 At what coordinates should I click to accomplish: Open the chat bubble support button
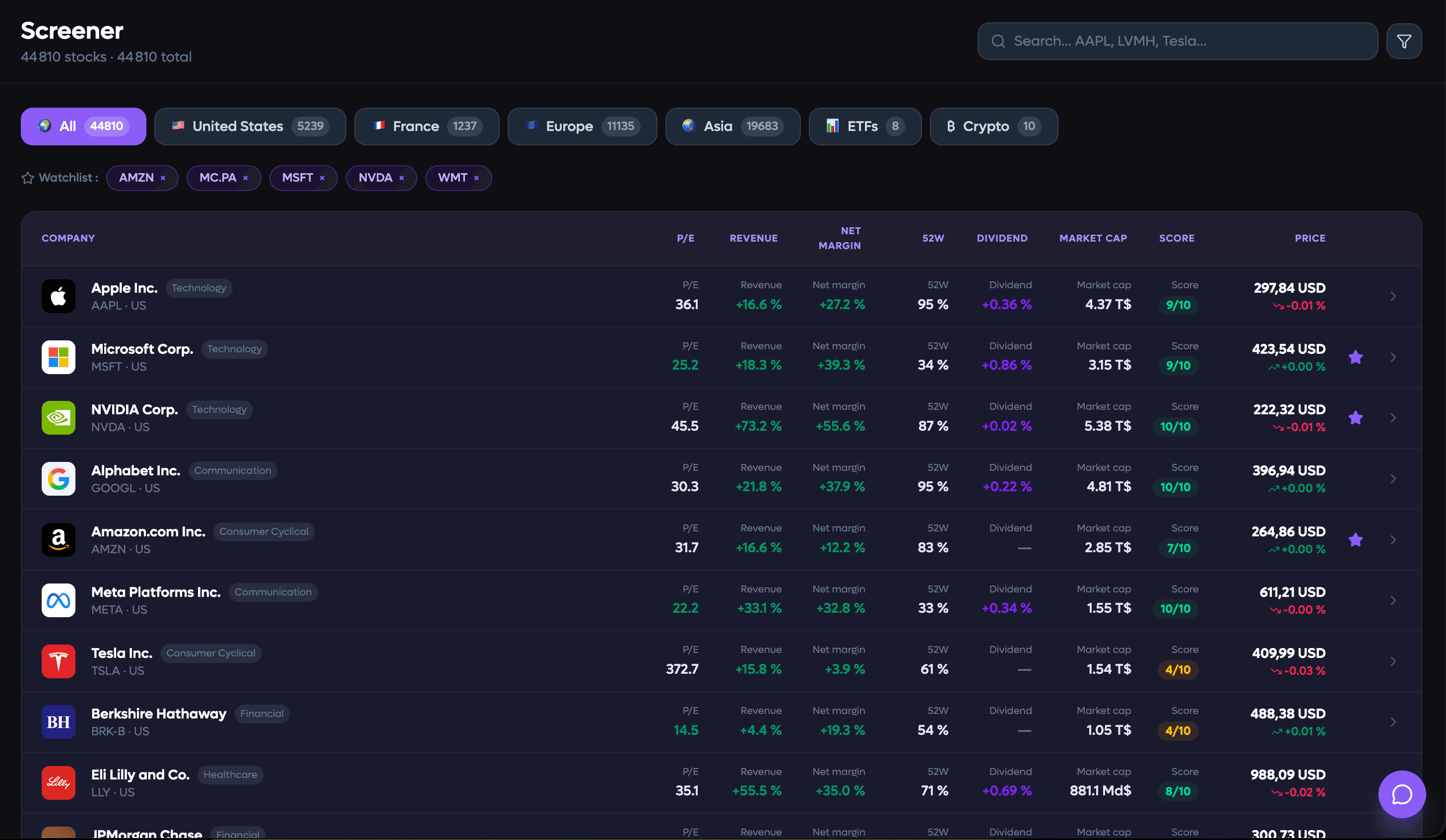[x=1401, y=794]
